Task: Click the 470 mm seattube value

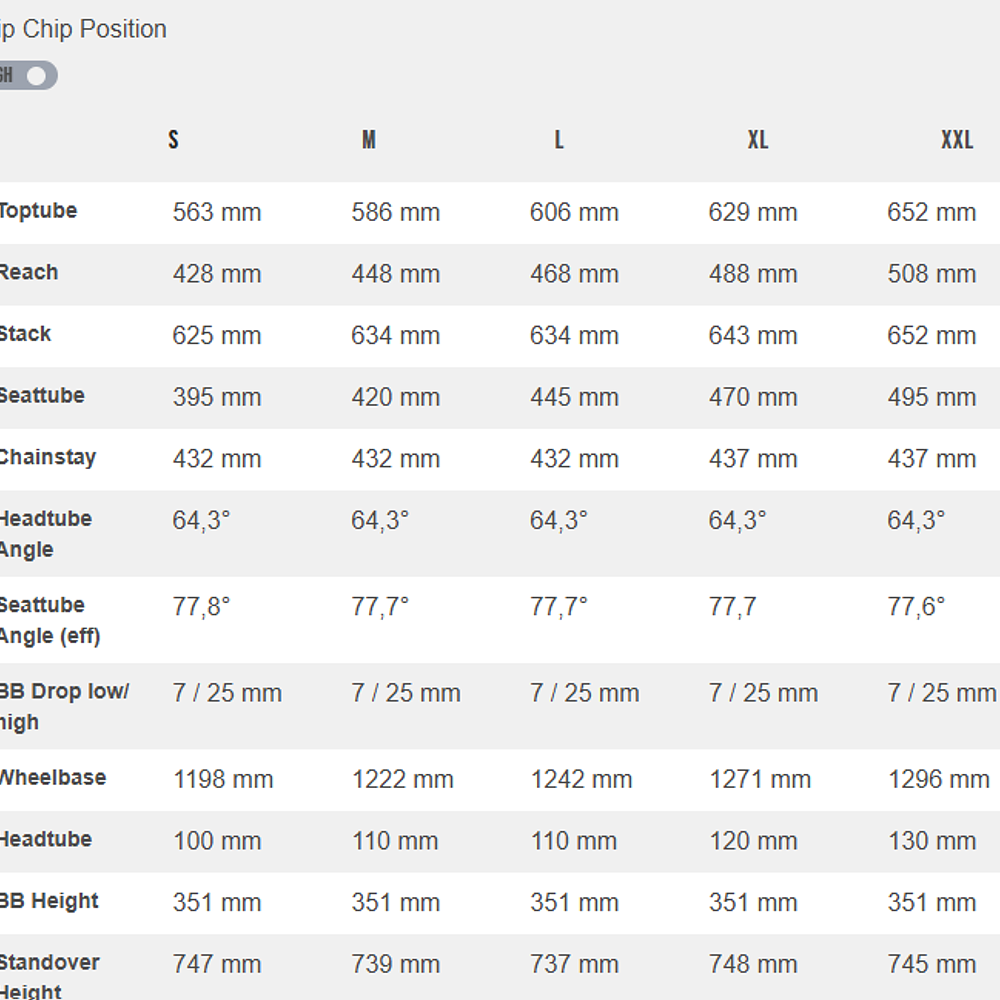Action: (x=753, y=398)
